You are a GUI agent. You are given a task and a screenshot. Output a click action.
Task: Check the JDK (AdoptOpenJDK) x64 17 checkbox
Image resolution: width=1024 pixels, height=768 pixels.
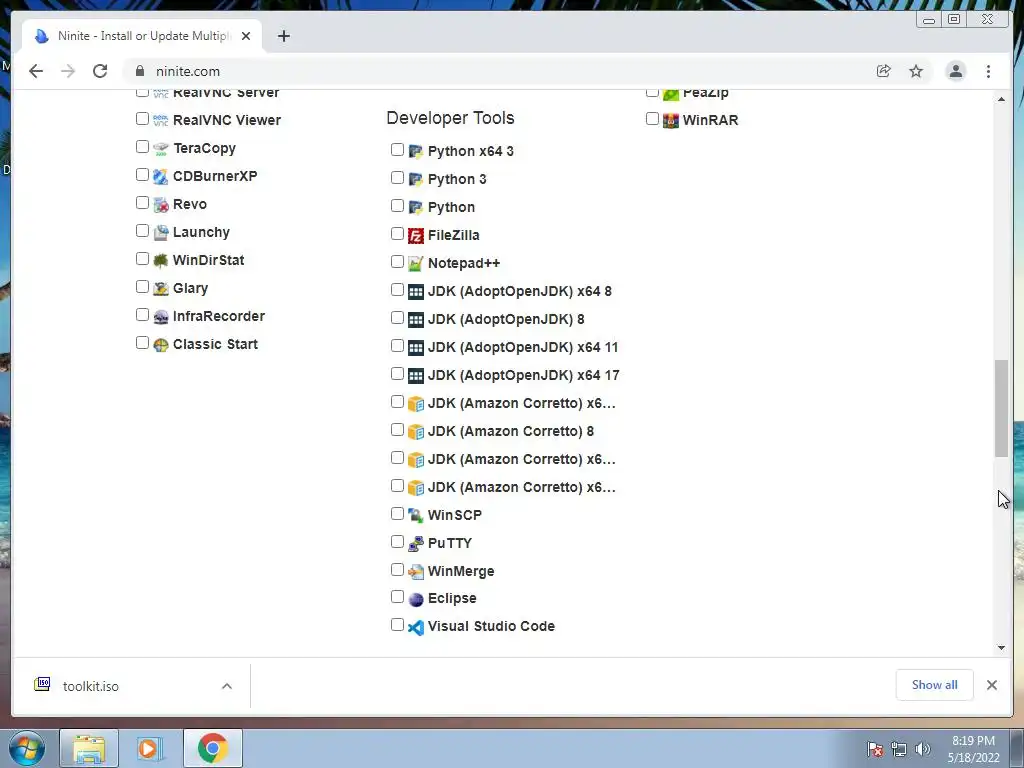click(x=397, y=374)
